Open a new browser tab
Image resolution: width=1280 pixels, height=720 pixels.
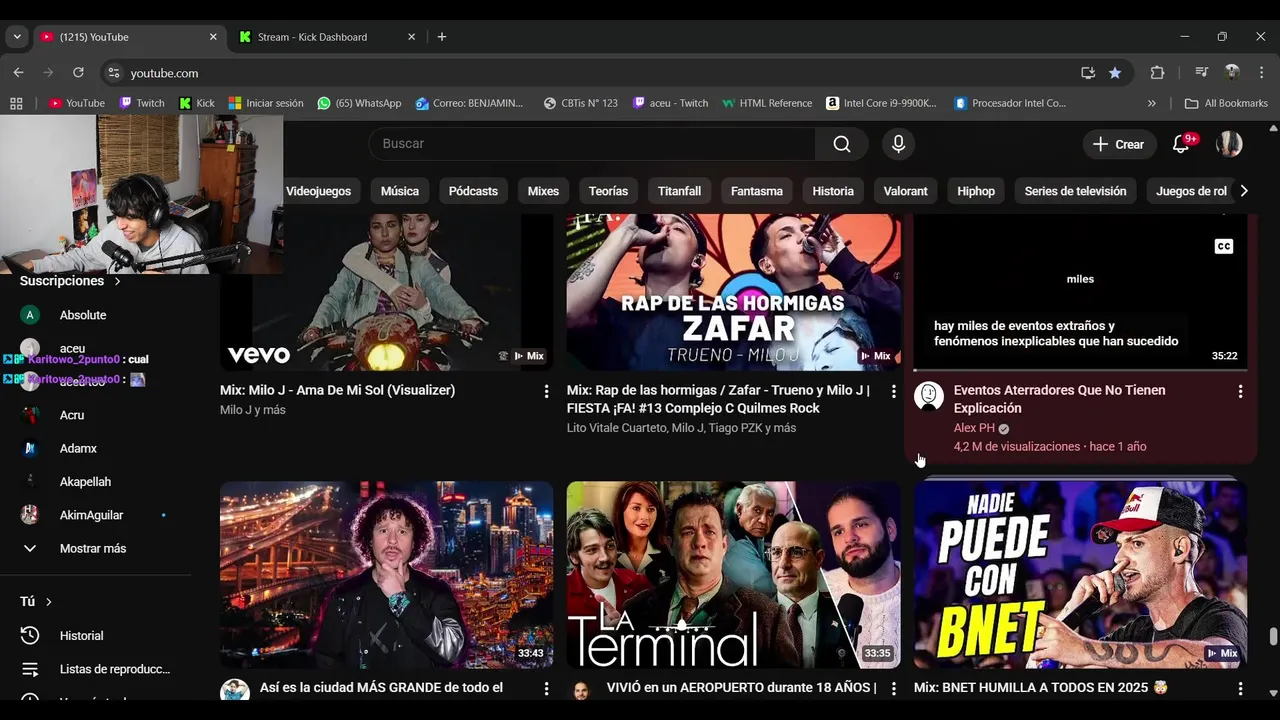441,37
